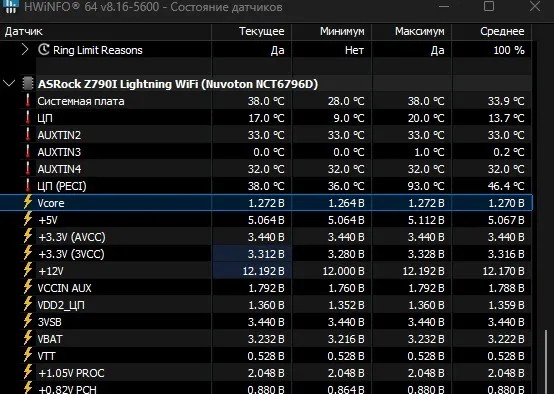Click +5V maximum value 5.112 В
Screen dimensions: 554x394
pyautogui.click(x=426, y=220)
